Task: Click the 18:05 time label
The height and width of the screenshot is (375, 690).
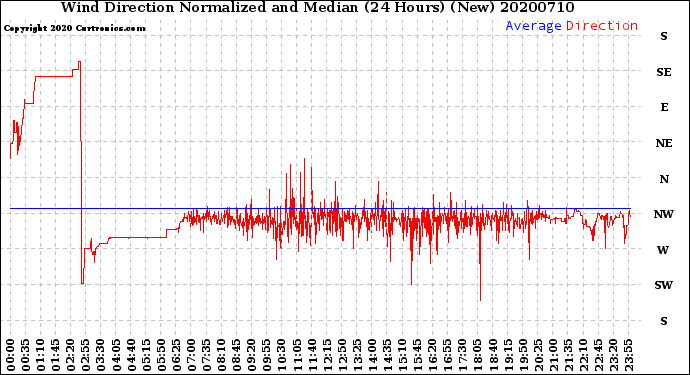Action: [x=478, y=355]
